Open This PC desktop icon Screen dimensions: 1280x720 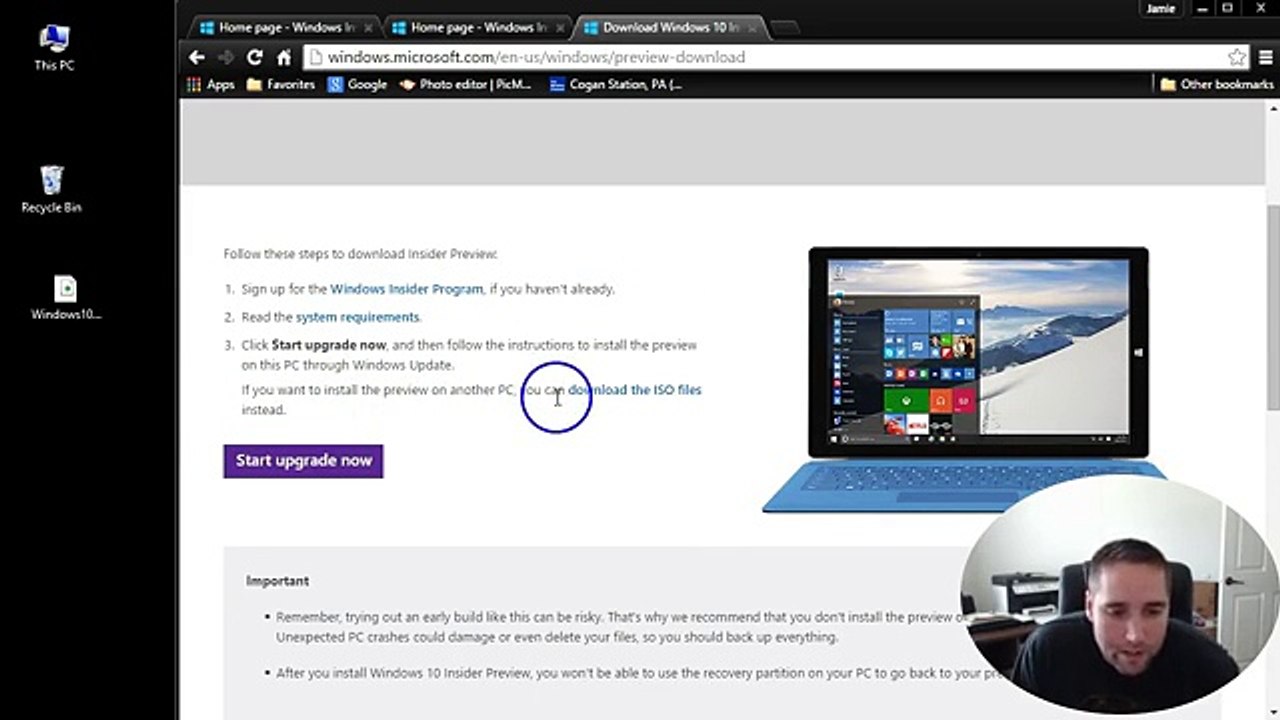click(54, 48)
